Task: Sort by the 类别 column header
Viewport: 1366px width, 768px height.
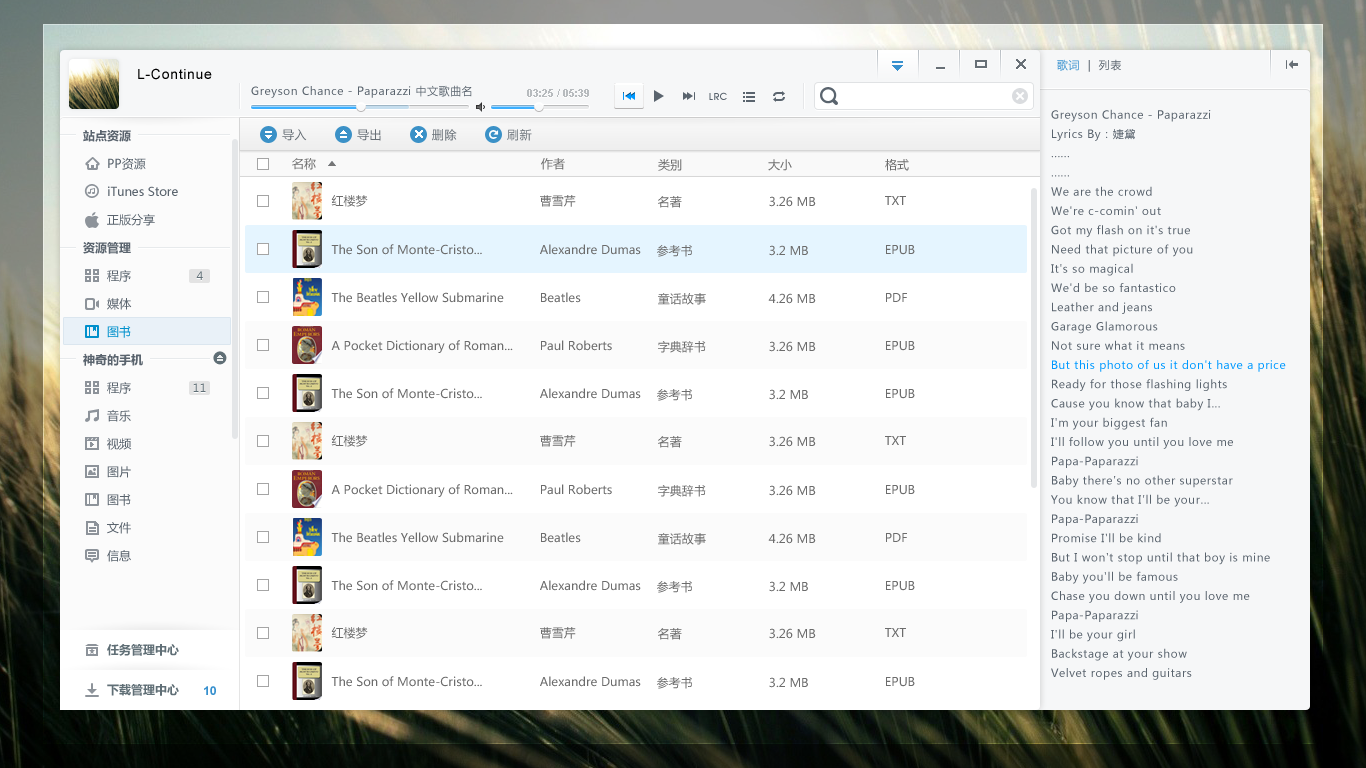Action: pyautogui.click(x=670, y=164)
